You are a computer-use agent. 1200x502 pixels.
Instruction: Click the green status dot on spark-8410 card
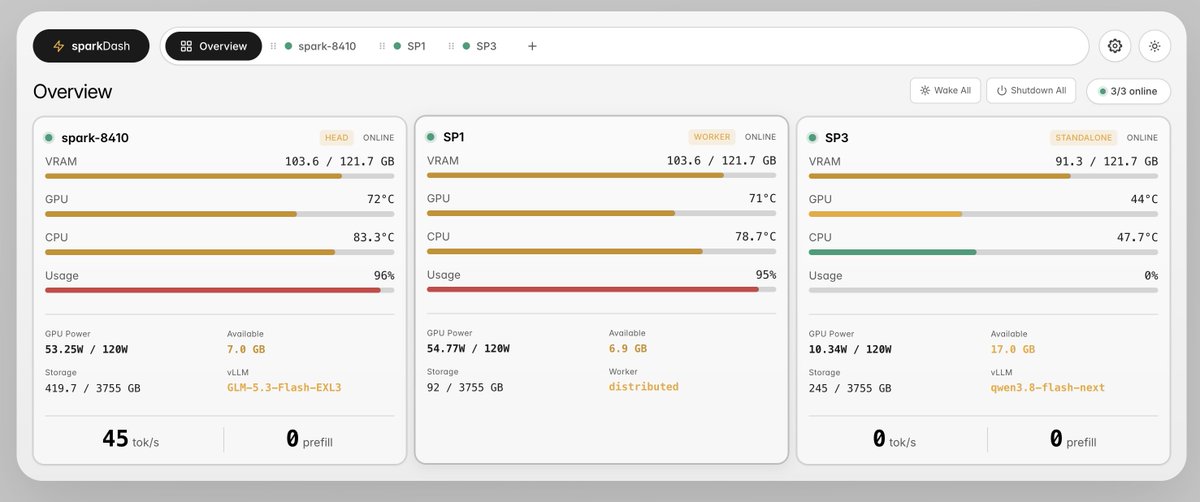coord(48,138)
